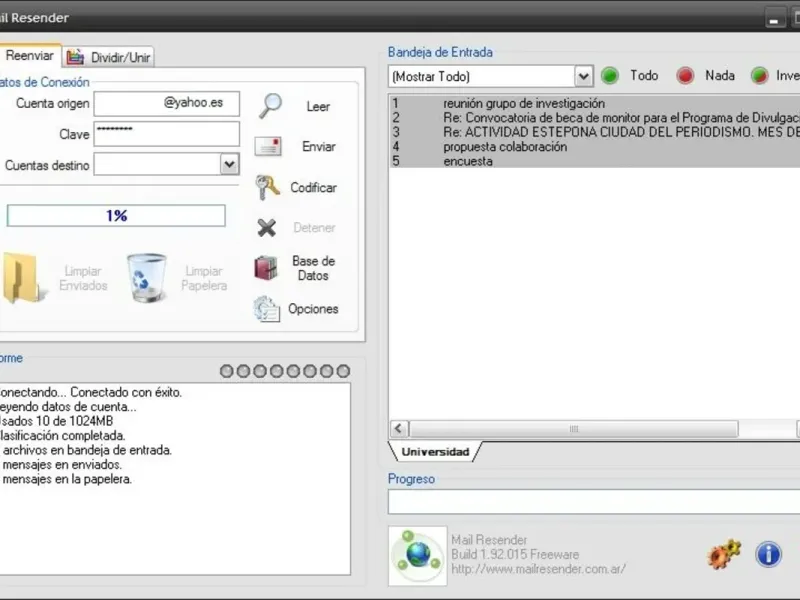Open the mailresender.com.ar link
This screenshot has width=800, height=600.
538,569
